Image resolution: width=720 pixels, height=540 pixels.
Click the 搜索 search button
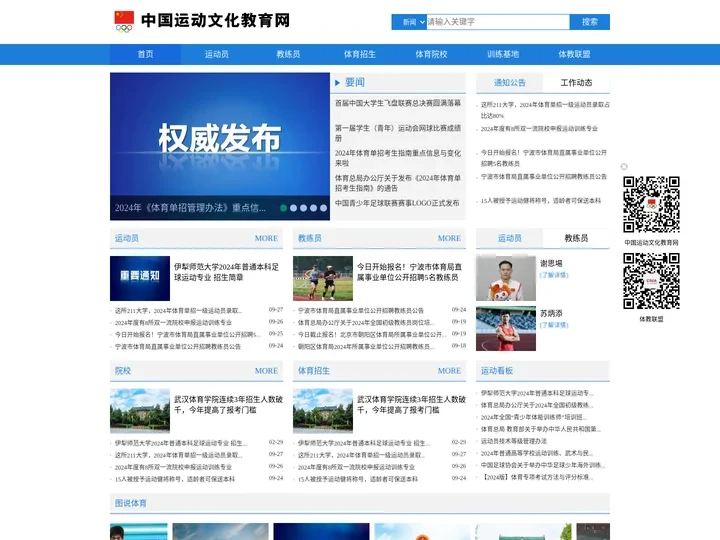point(590,22)
